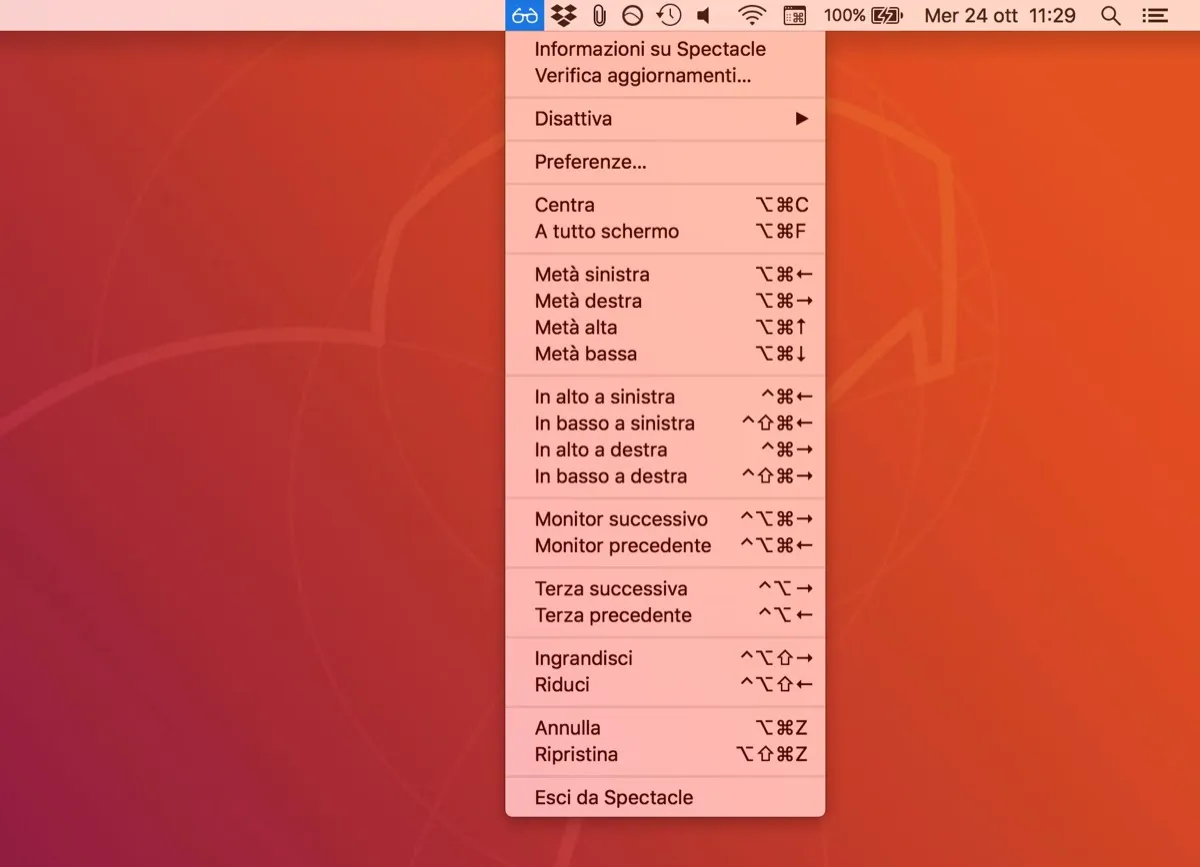Screen dimensions: 1200x867
Task: Click the keyboard shortcuts menu bar icon
Action: coord(795,15)
